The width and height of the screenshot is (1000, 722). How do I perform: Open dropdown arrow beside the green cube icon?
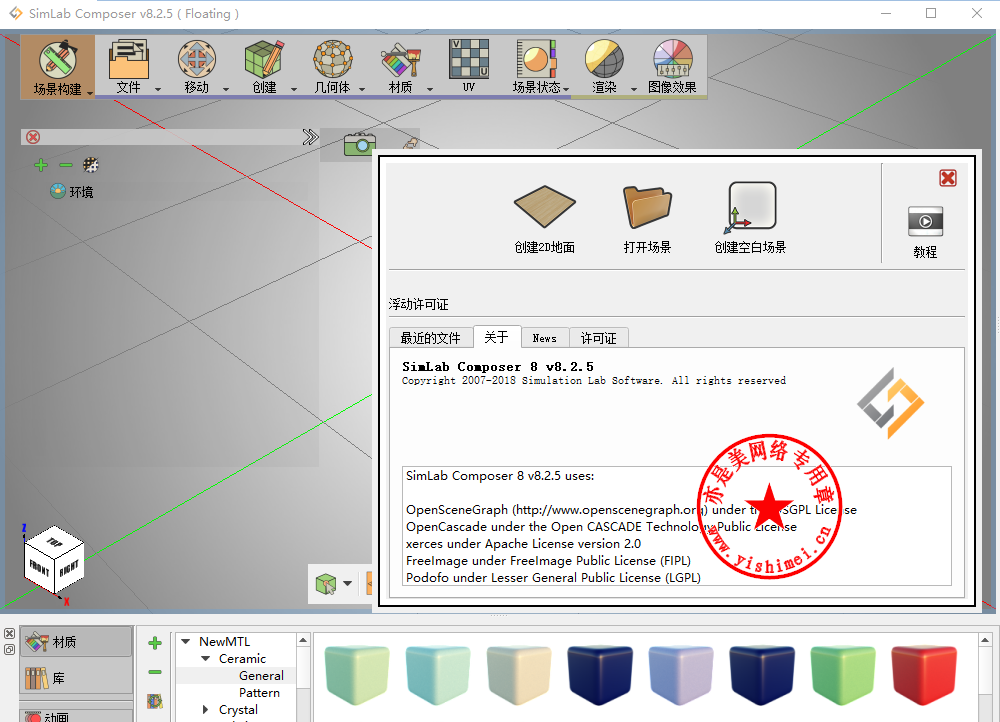click(x=348, y=583)
